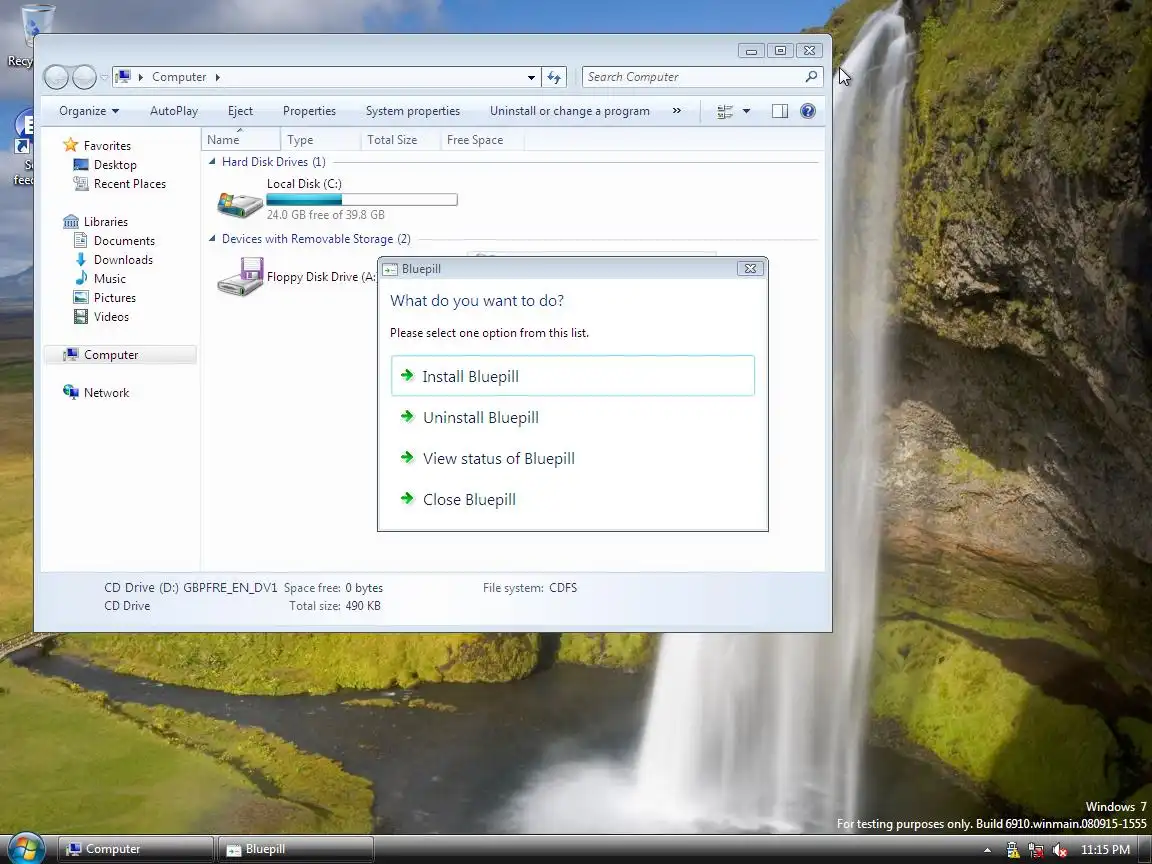Viewport: 1152px width, 864px height.
Task: Open the recent pages dropdown arrow
Action: pos(104,77)
